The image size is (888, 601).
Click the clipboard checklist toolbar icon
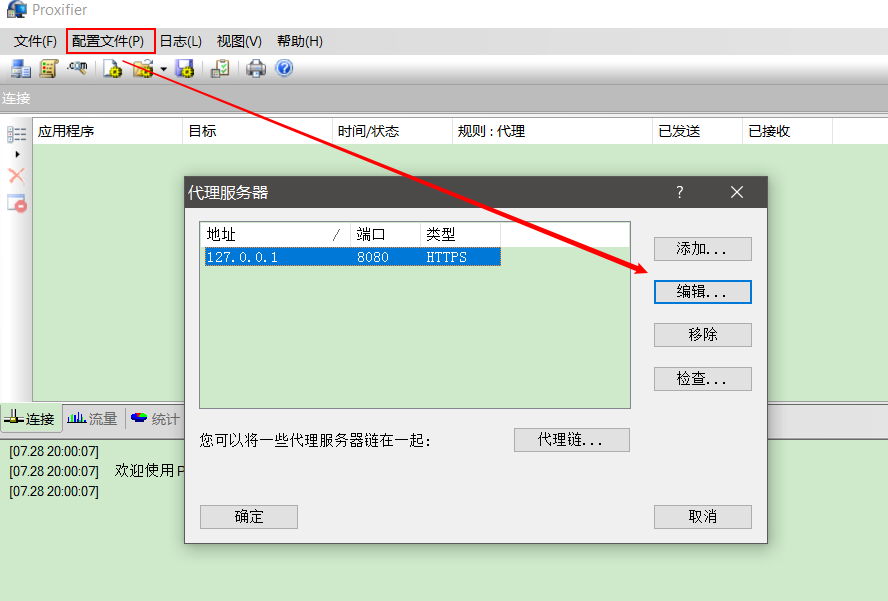220,69
